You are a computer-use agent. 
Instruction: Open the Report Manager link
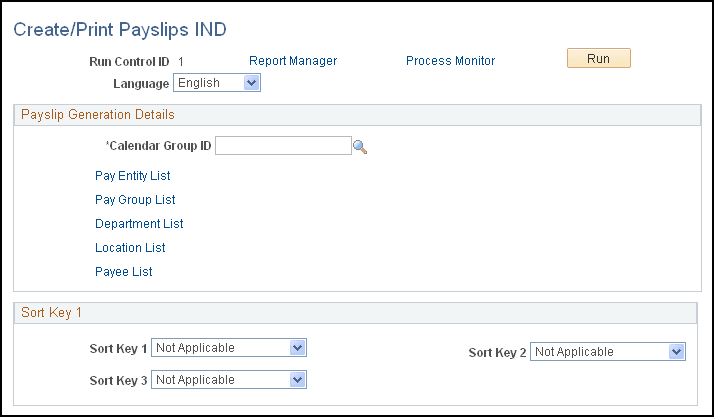click(x=293, y=61)
